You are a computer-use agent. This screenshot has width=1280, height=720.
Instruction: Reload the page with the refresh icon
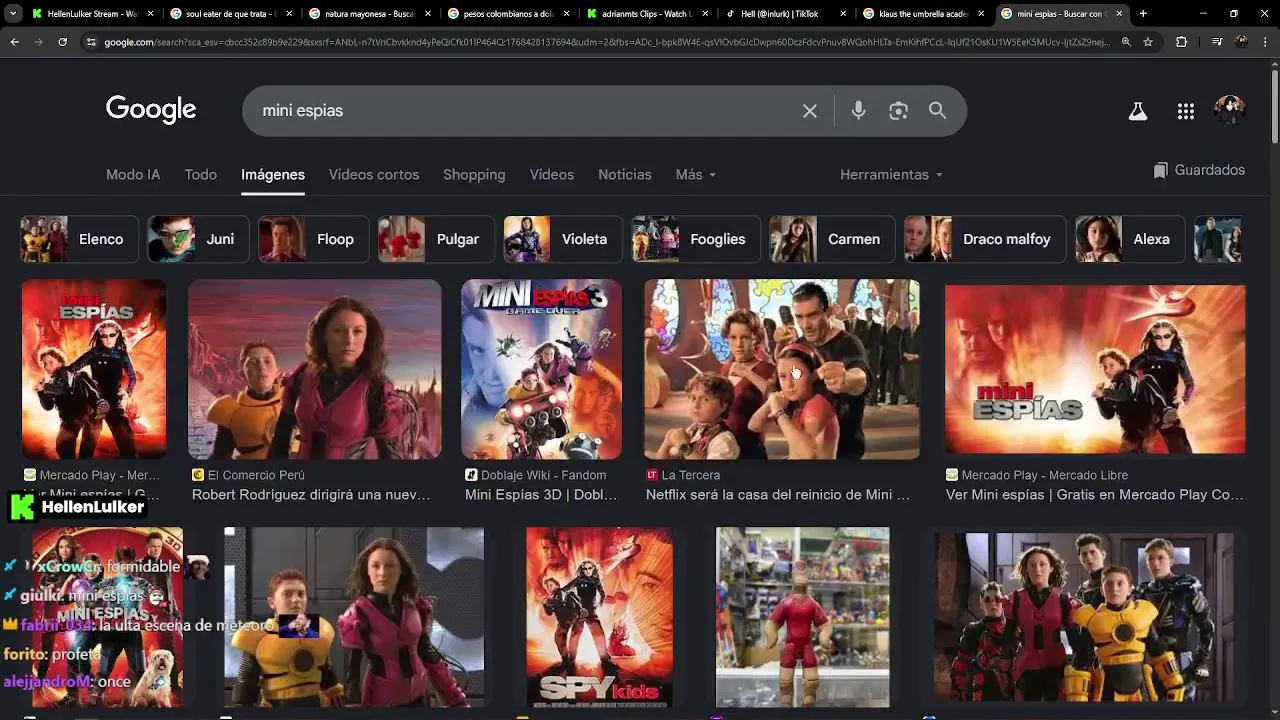pyautogui.click(x=62, y=42)
